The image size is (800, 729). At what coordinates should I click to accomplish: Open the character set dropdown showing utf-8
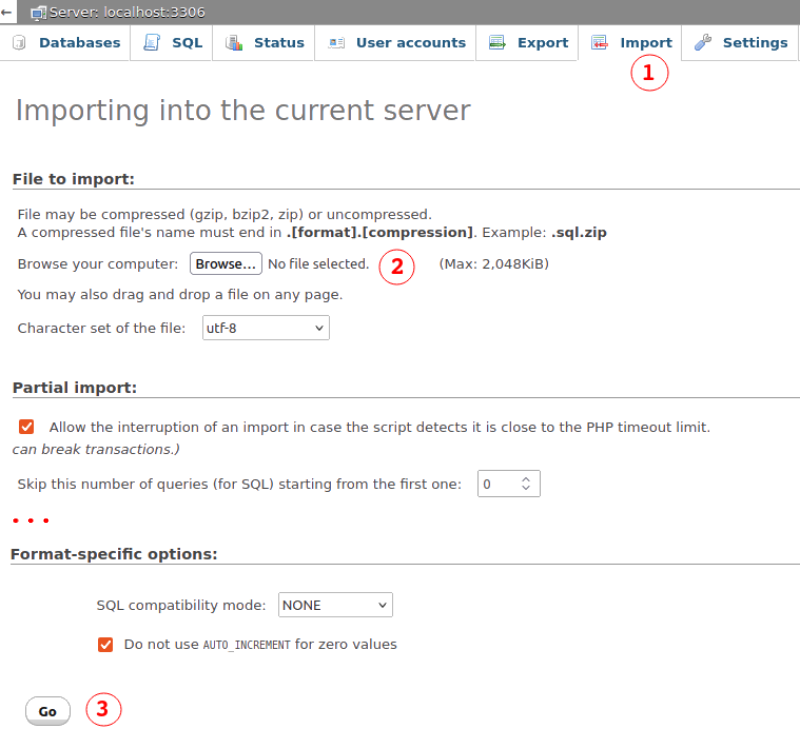click(x=265, y=327)
